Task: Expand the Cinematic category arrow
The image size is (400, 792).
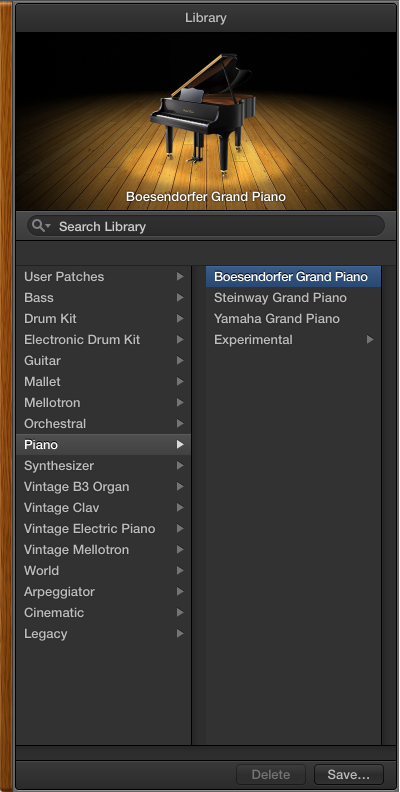Action: [180, 612]
